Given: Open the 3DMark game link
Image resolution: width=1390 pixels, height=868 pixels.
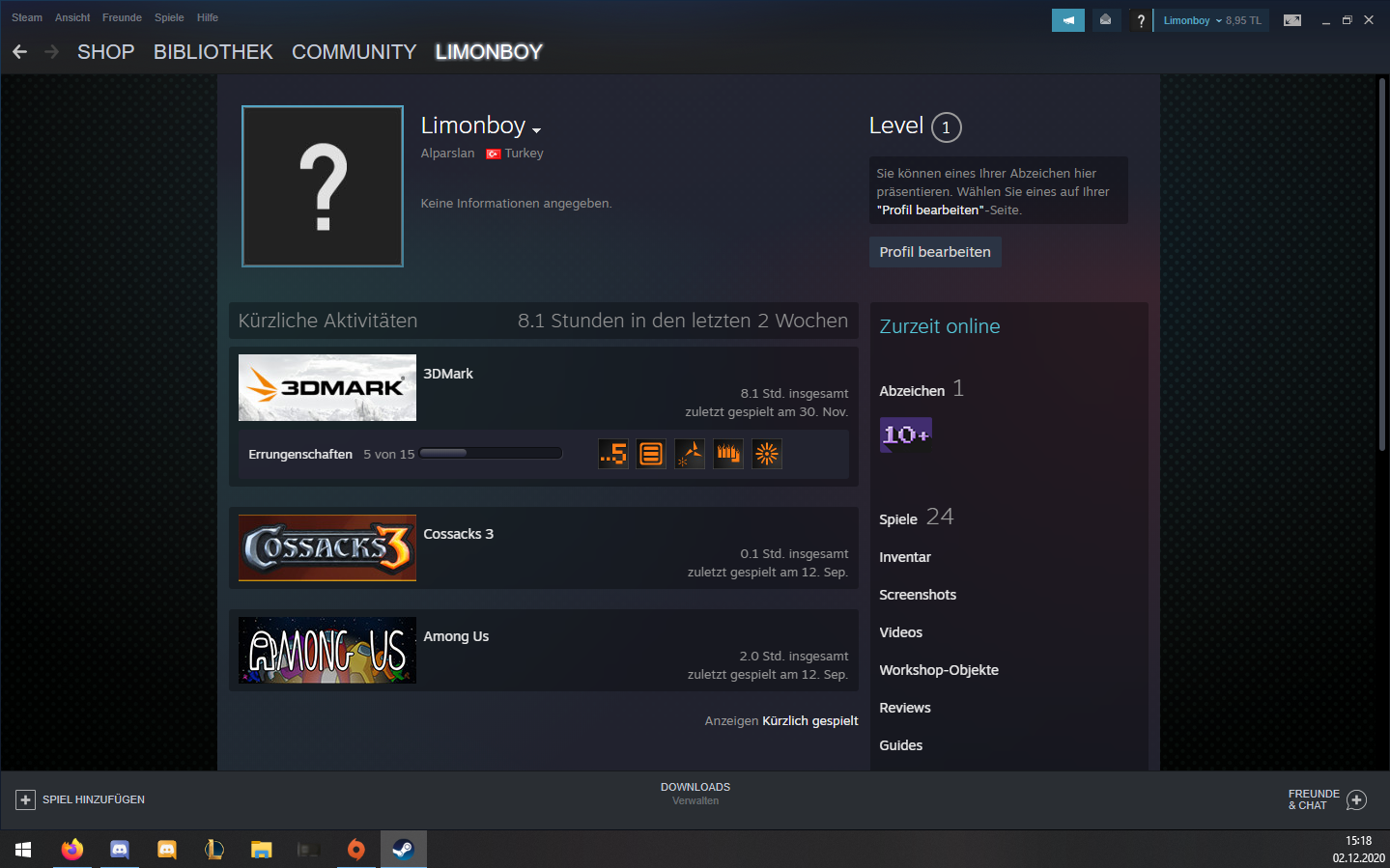Looking at the screenshot, I should coord(448,374).
